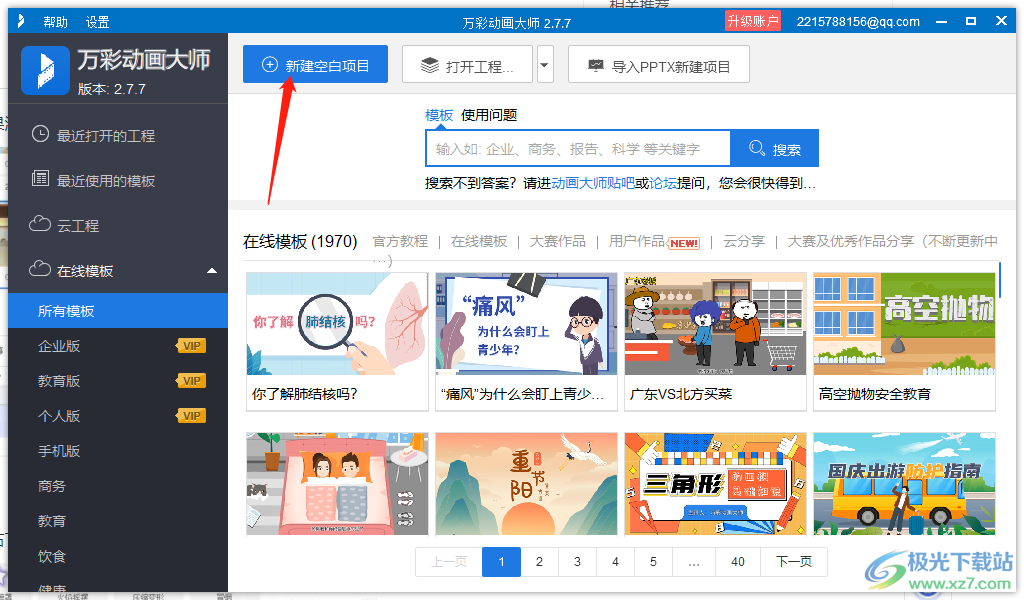Click the clock icon beside 最近打开的工程

click(40, 134)
